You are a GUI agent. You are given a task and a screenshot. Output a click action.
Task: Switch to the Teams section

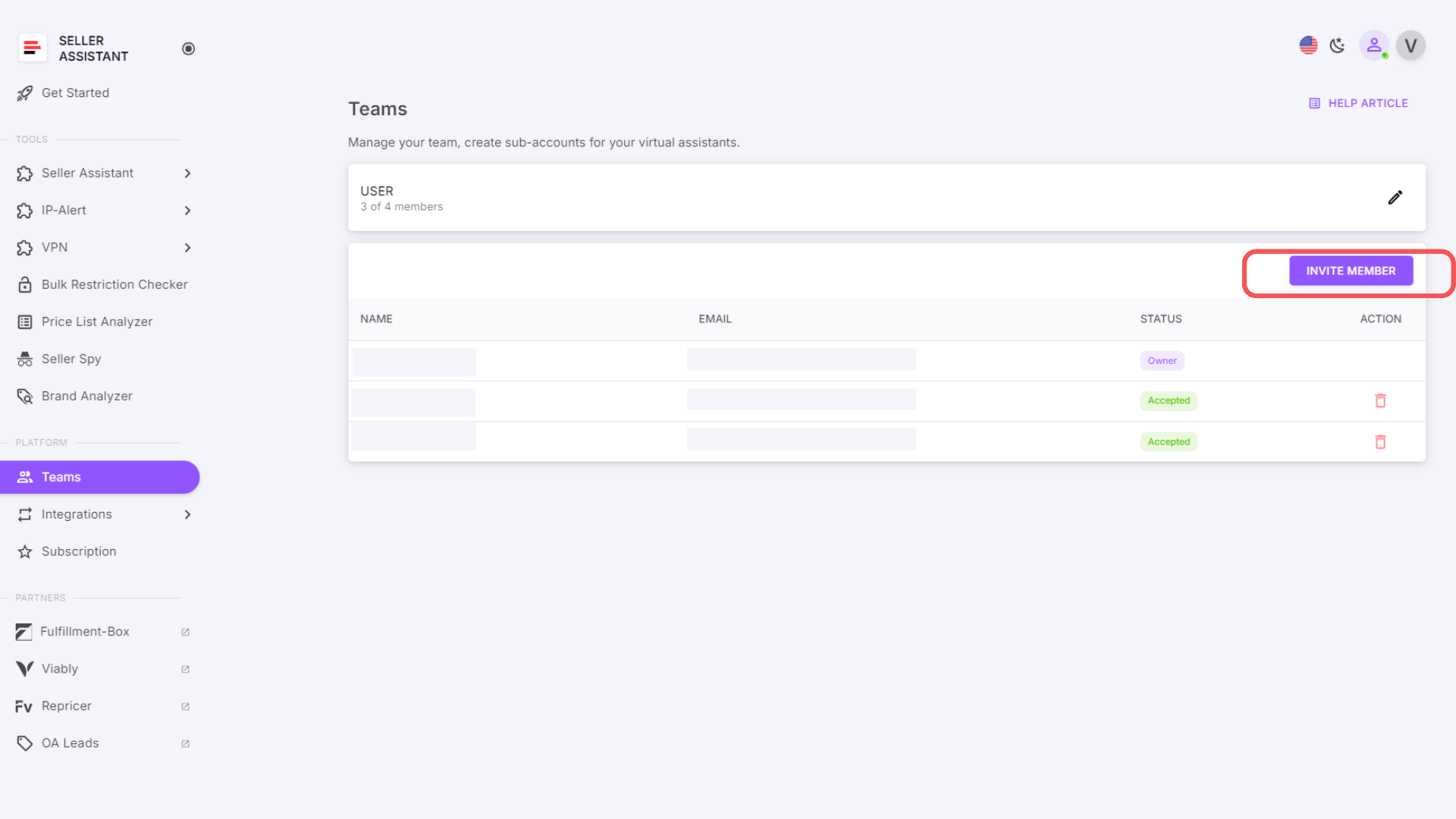61,477
